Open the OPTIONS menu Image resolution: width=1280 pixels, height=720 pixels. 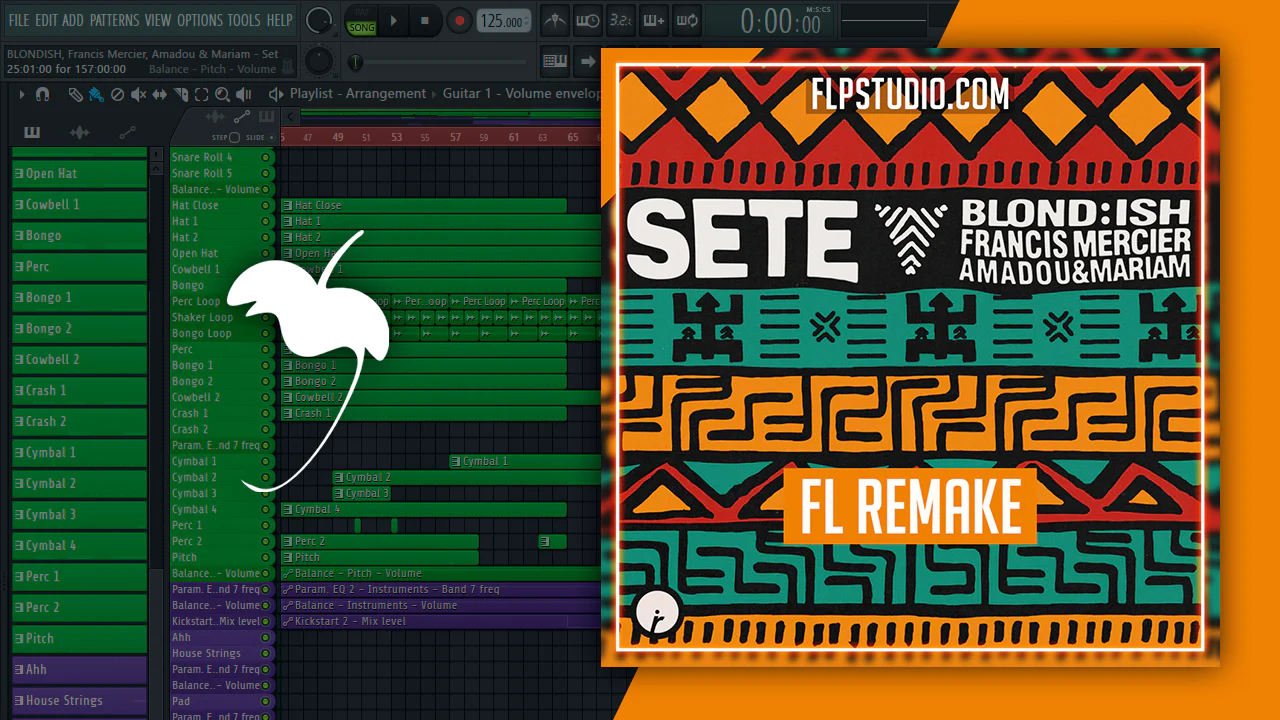click(x=200, y=20)
